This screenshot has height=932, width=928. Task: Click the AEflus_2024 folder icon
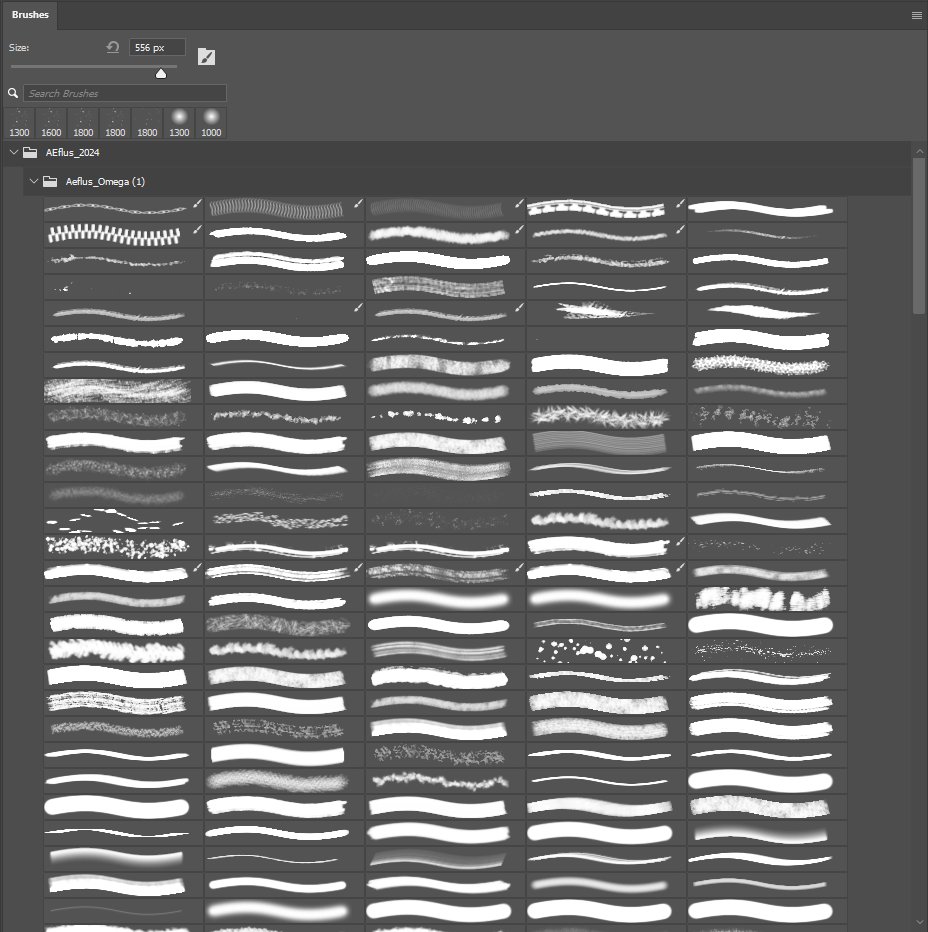coord(30,153)
